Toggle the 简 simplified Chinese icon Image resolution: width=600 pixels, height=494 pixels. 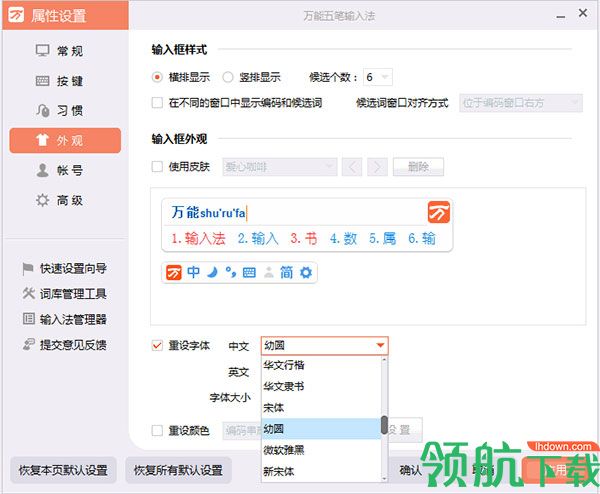click(x=286, y=272)
